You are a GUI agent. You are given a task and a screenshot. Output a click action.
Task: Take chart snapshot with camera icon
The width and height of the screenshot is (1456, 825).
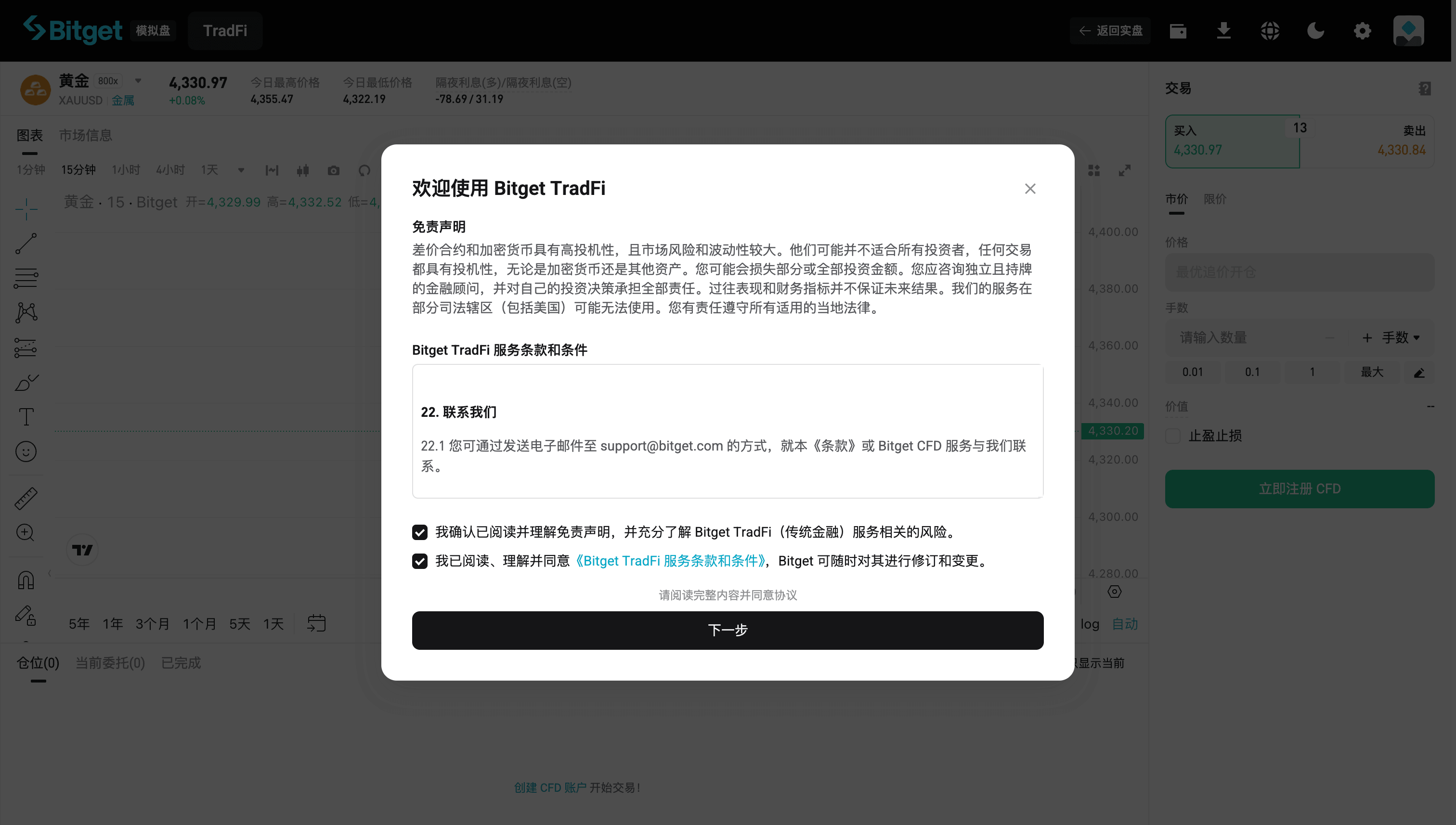[333, 170]
